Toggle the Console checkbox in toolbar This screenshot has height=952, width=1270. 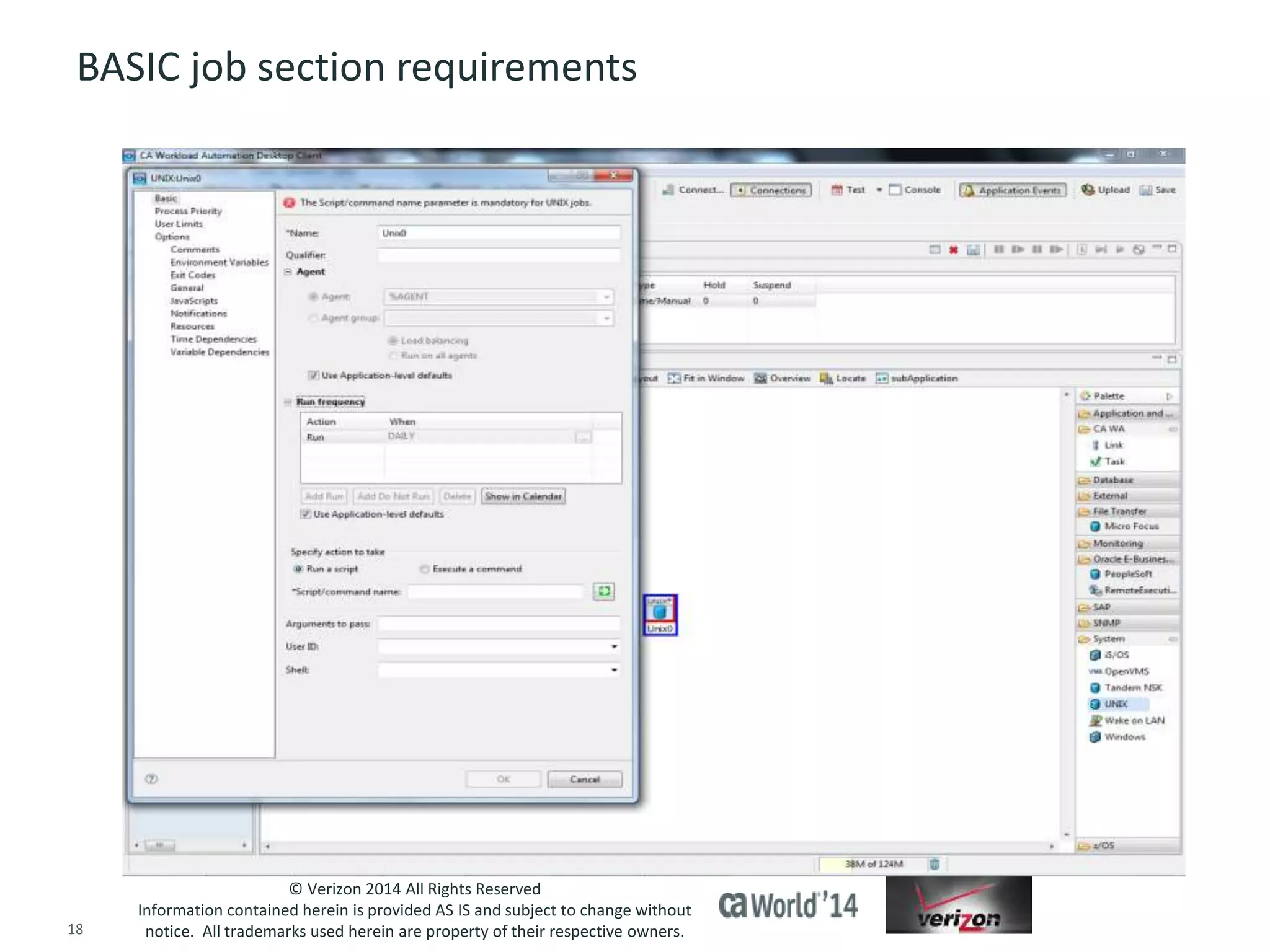point(895,190)
